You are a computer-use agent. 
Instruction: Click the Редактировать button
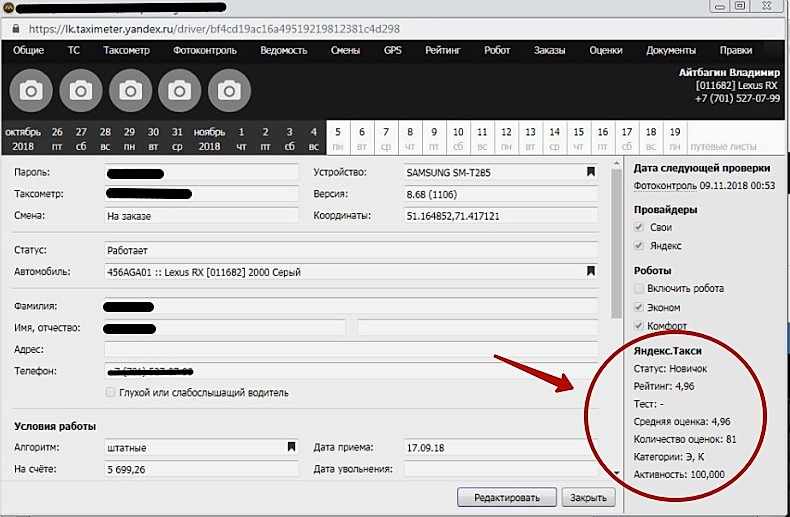click(x=507, y=497)
